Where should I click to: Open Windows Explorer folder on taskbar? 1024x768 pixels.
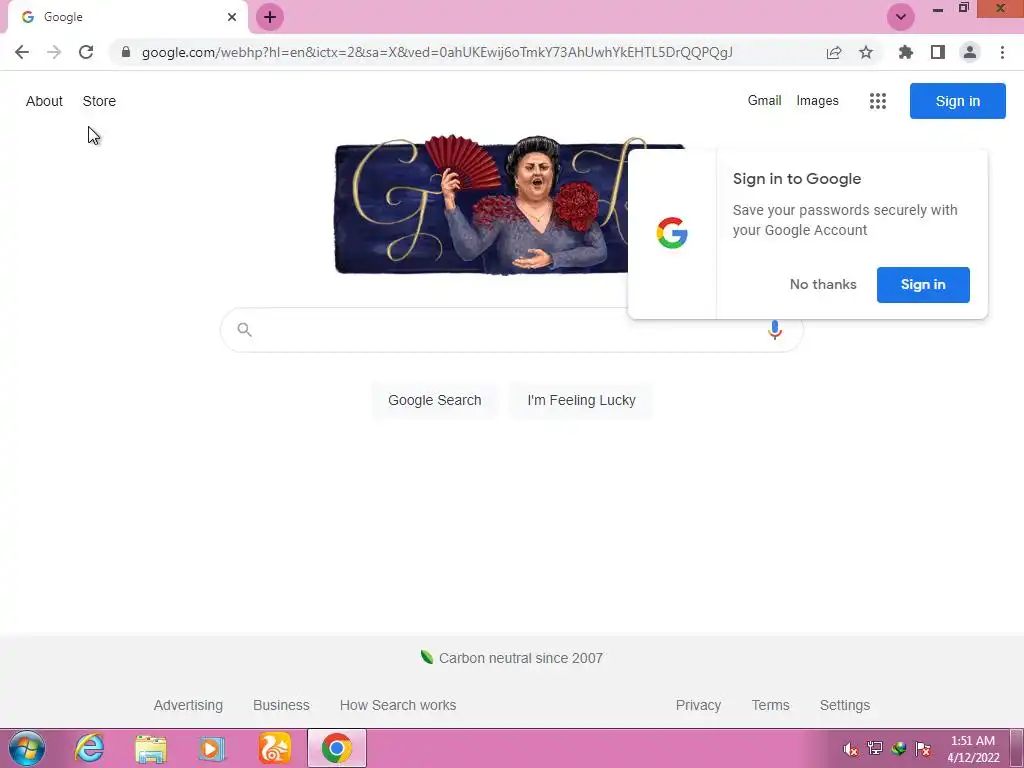[151, 749]
